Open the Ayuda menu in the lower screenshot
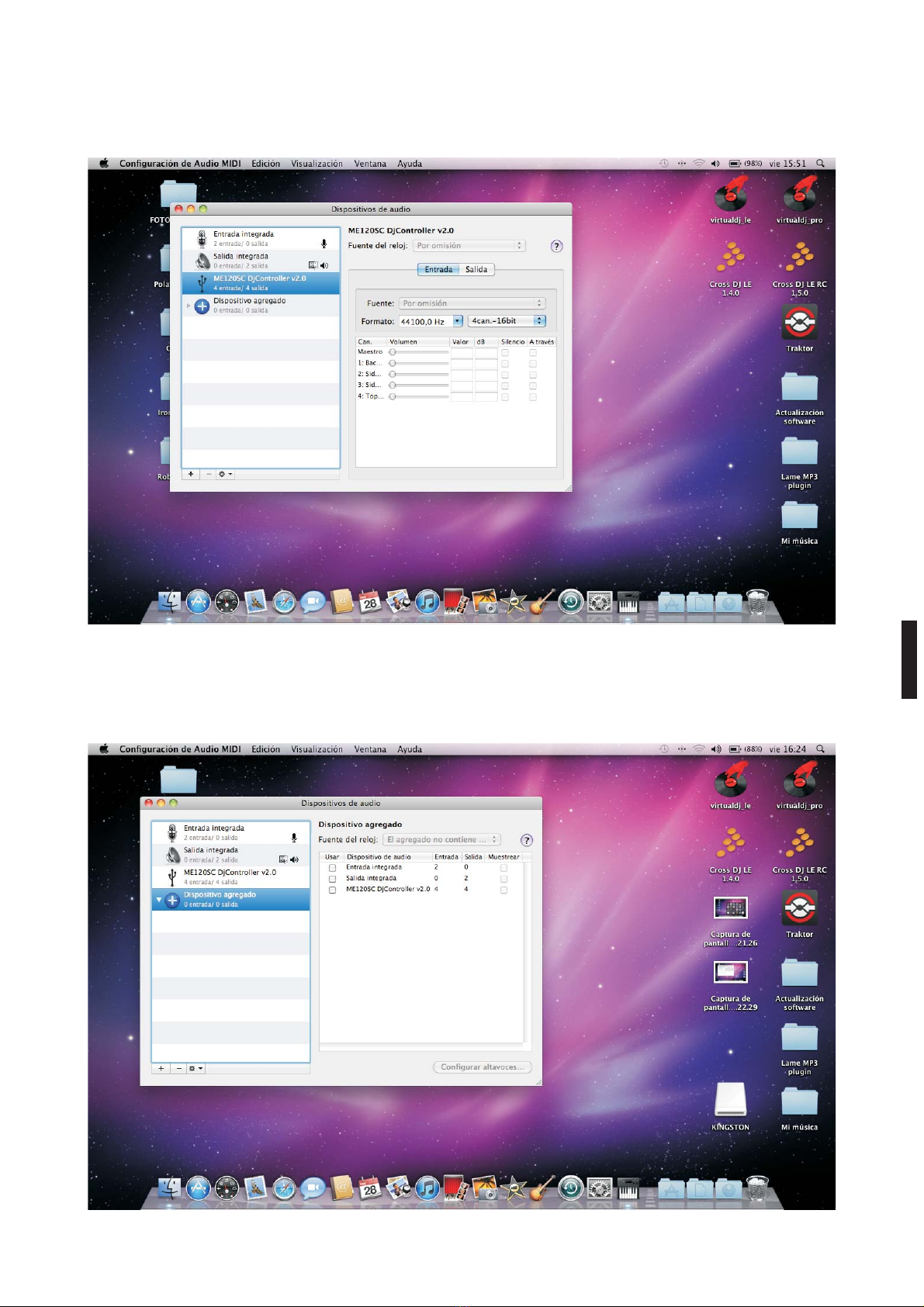The image size is (924, 1307). pos(410,749)
